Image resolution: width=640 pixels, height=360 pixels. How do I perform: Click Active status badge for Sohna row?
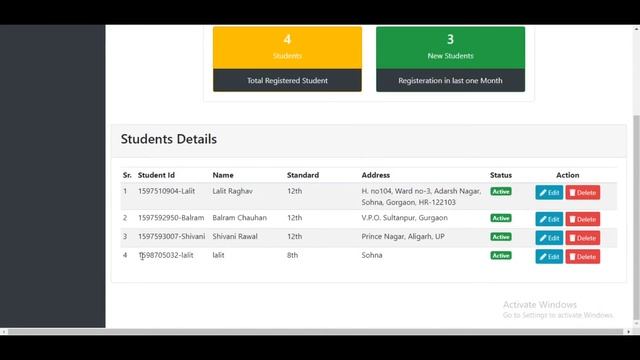[501, 256]
